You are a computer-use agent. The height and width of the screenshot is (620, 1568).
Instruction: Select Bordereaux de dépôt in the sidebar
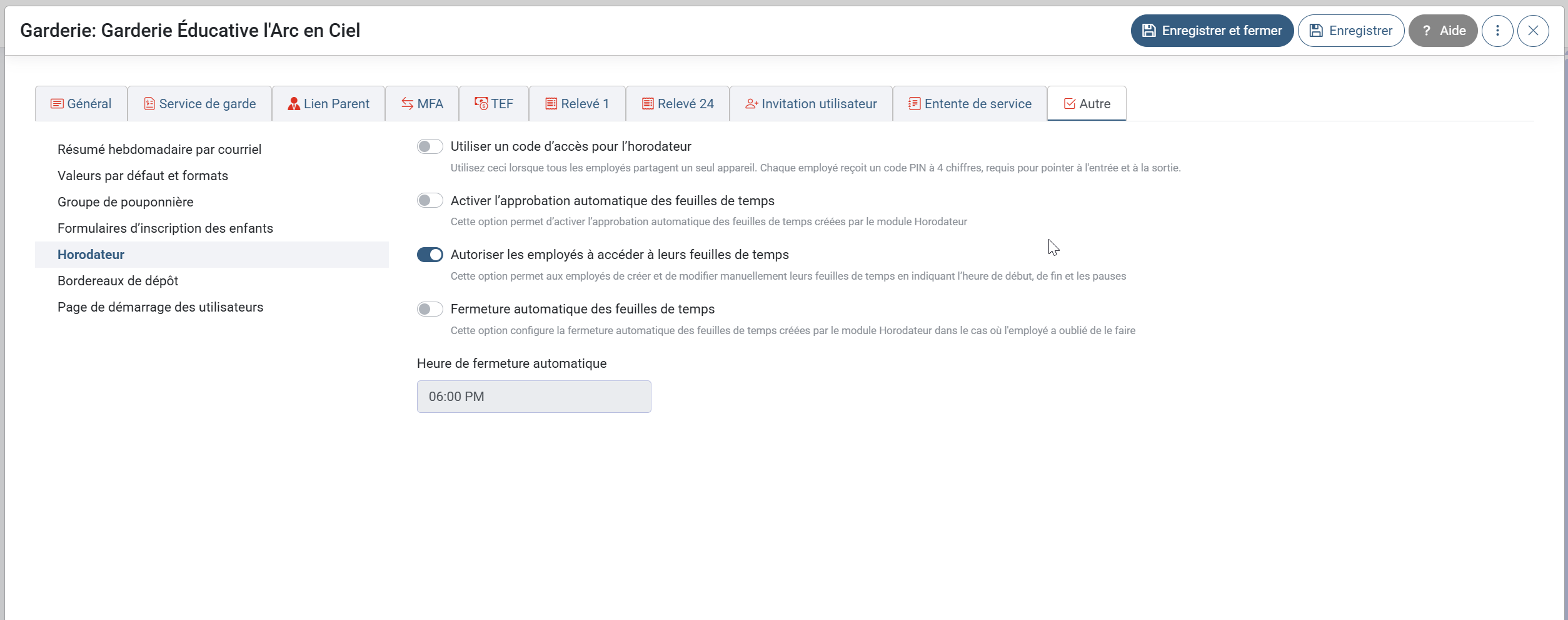[x=118, y=280]
